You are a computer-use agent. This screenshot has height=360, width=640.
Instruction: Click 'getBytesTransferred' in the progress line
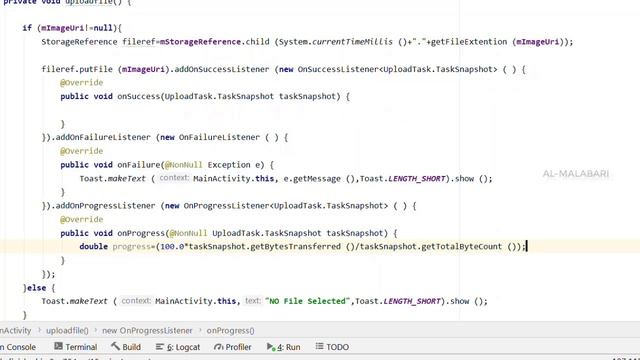pos(295,247)
